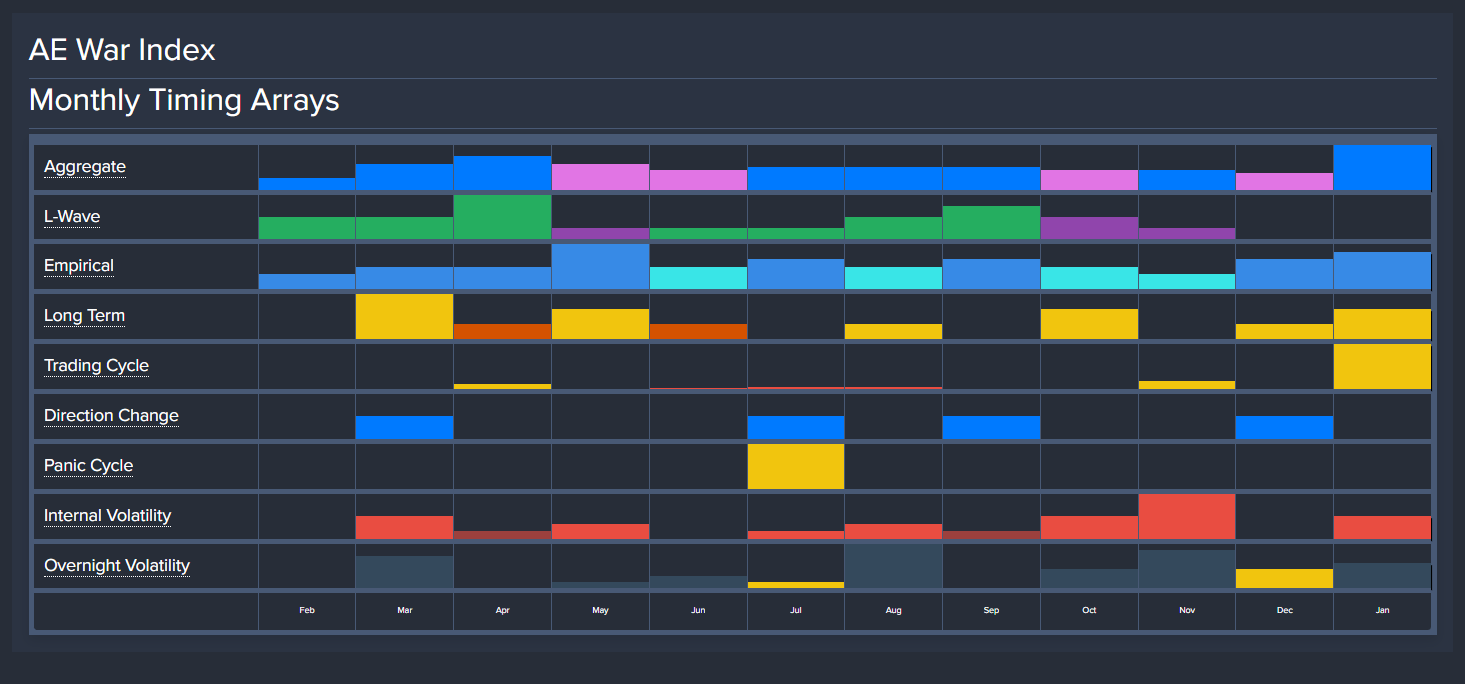Select the Empirical row label
Image resolution: width=1465 pixels, height=684 pixels.
79,266
